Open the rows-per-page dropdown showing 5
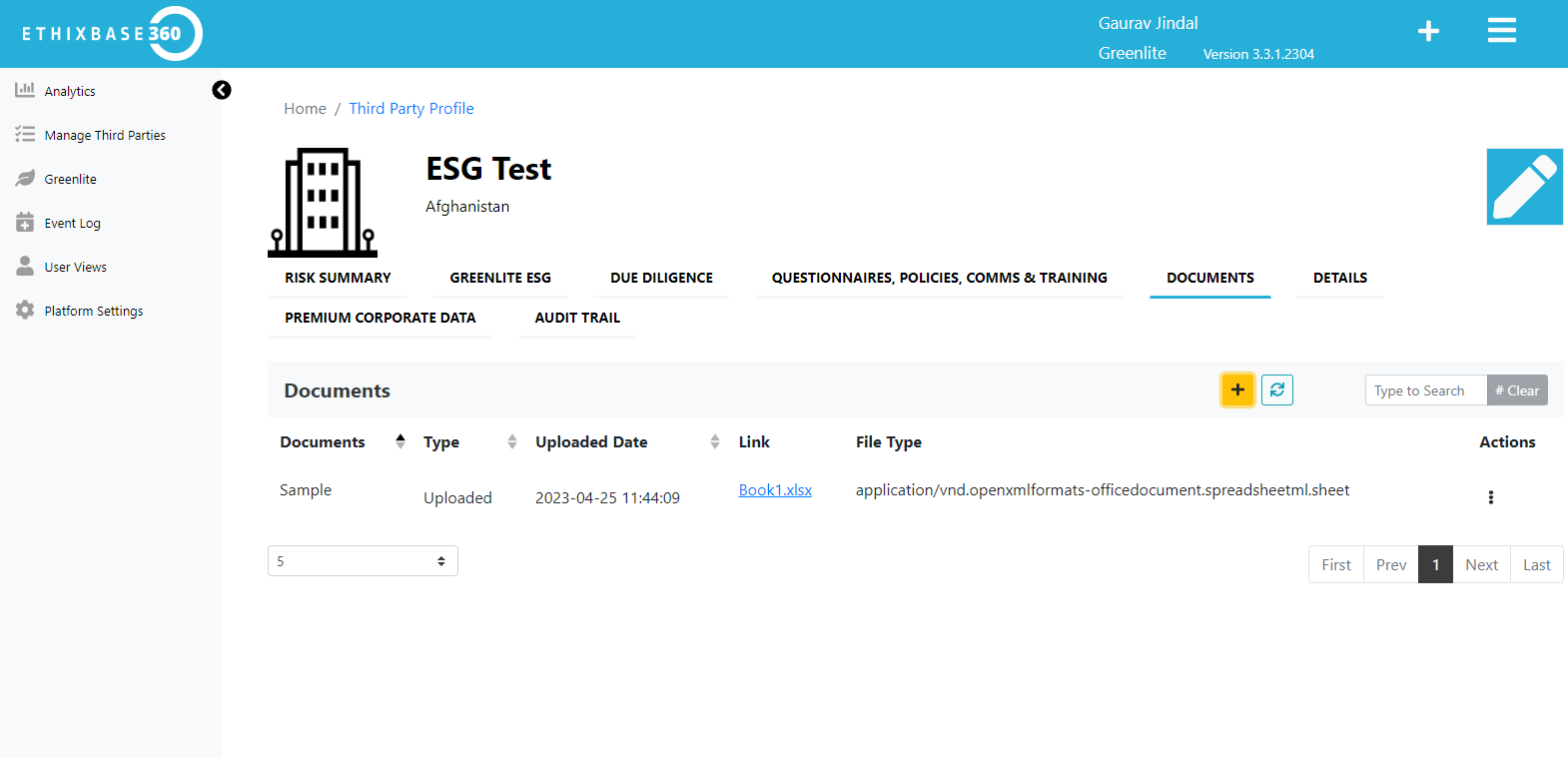 point(363,561)
